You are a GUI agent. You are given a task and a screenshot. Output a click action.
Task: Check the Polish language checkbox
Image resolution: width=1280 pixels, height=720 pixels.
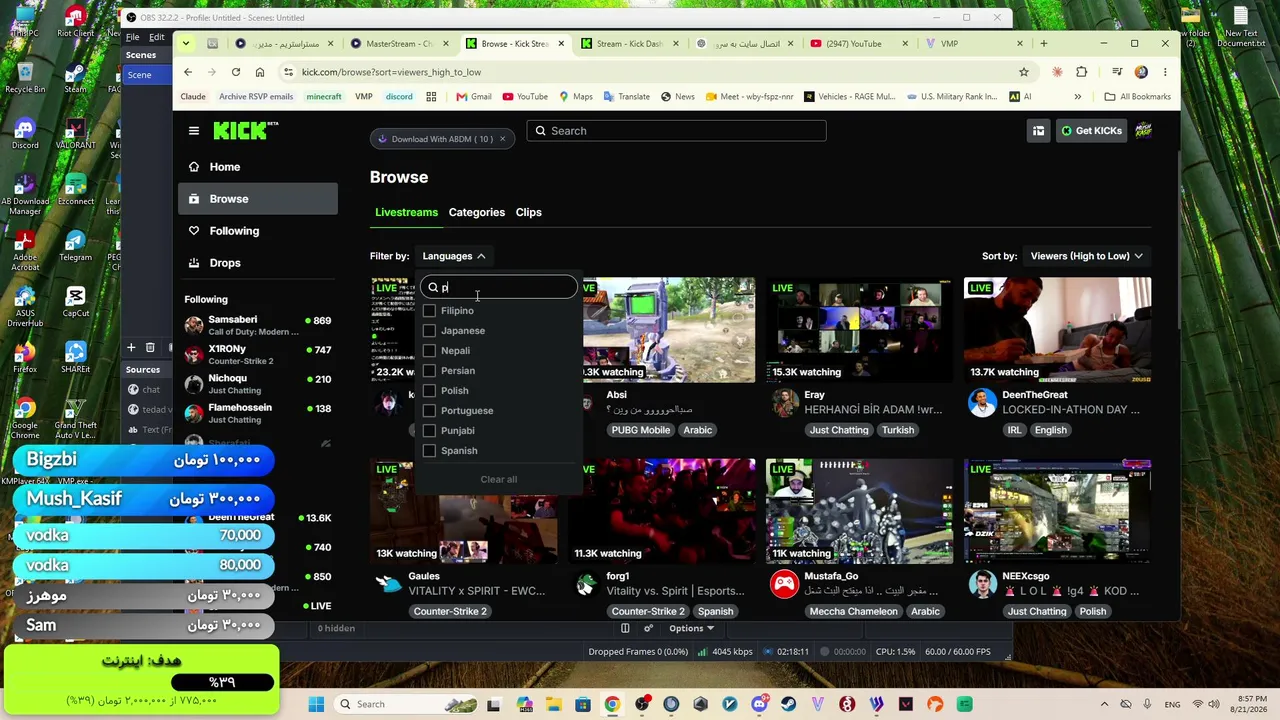[x=429, y=391]
